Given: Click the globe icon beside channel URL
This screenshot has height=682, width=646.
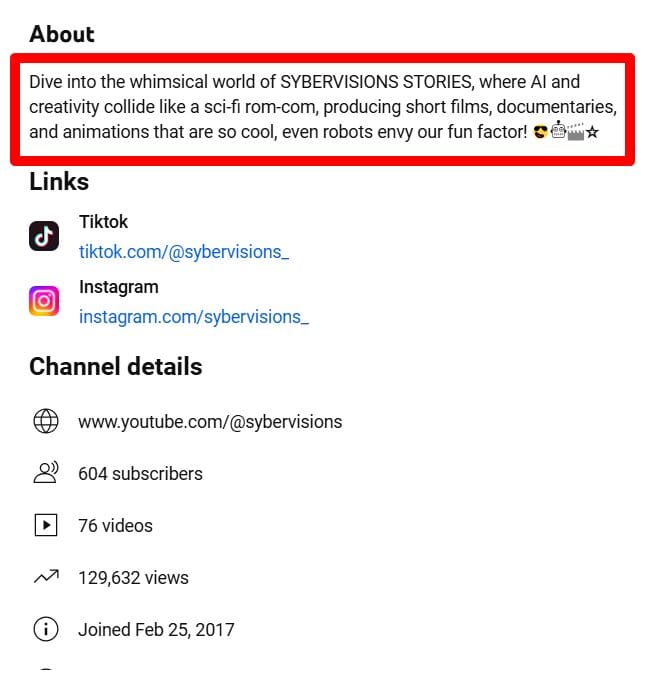Looking at the screenshot, I should 46,421.
